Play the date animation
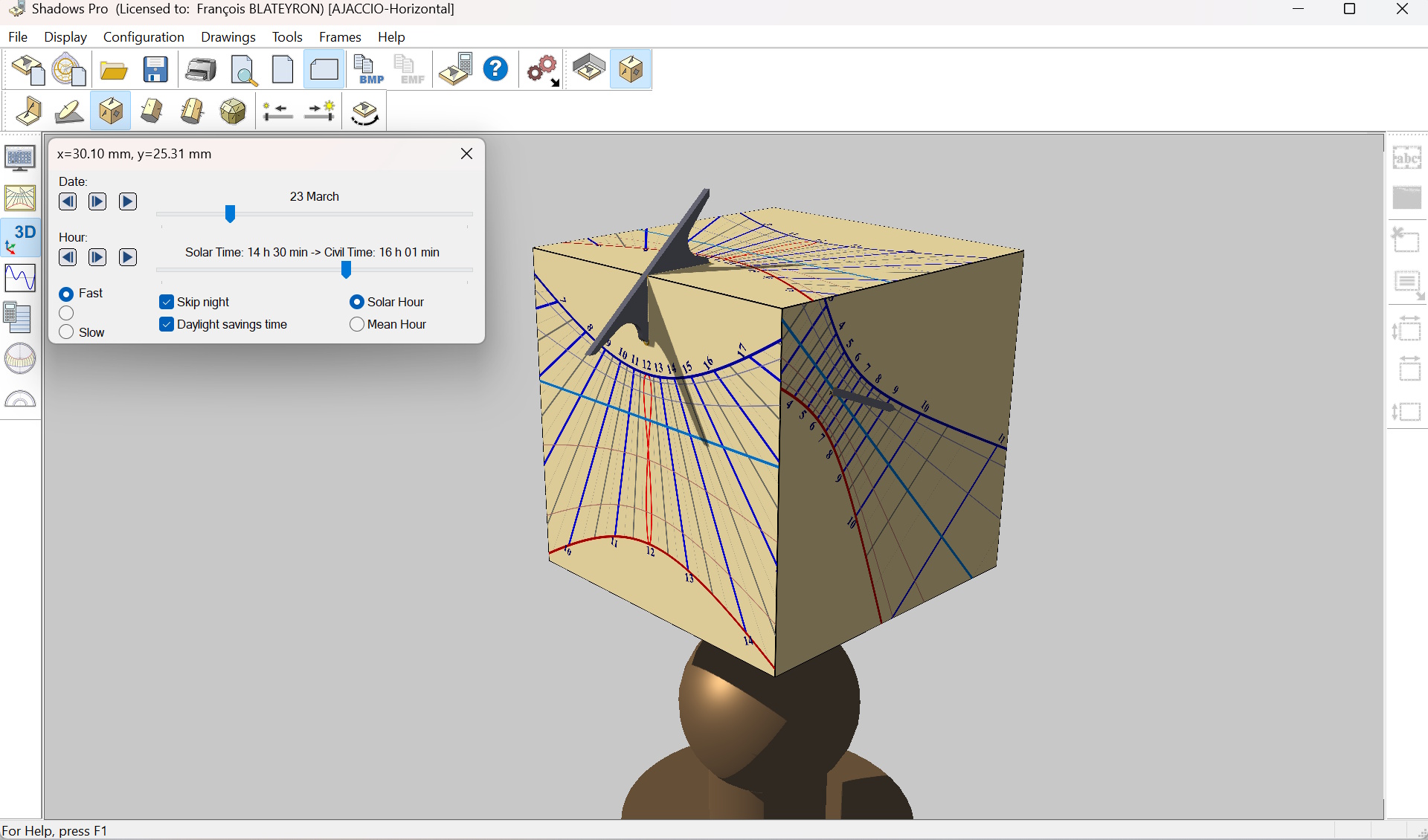1428x840 pixels. tap(128, 201)
